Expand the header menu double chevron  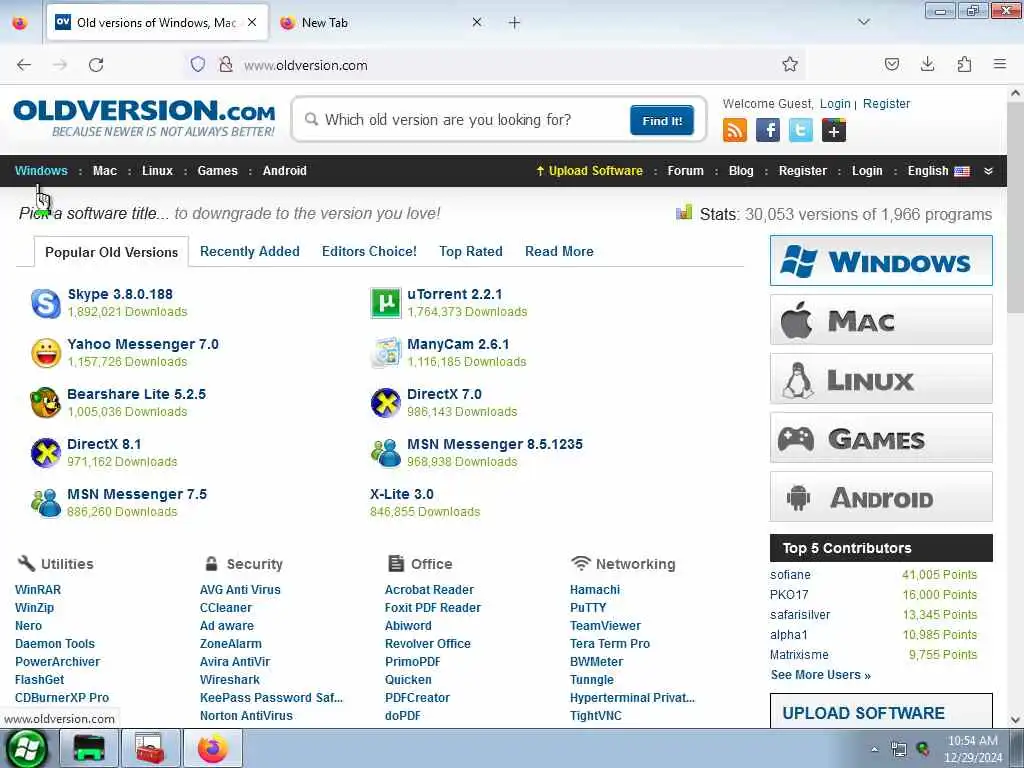pos(989,171)
